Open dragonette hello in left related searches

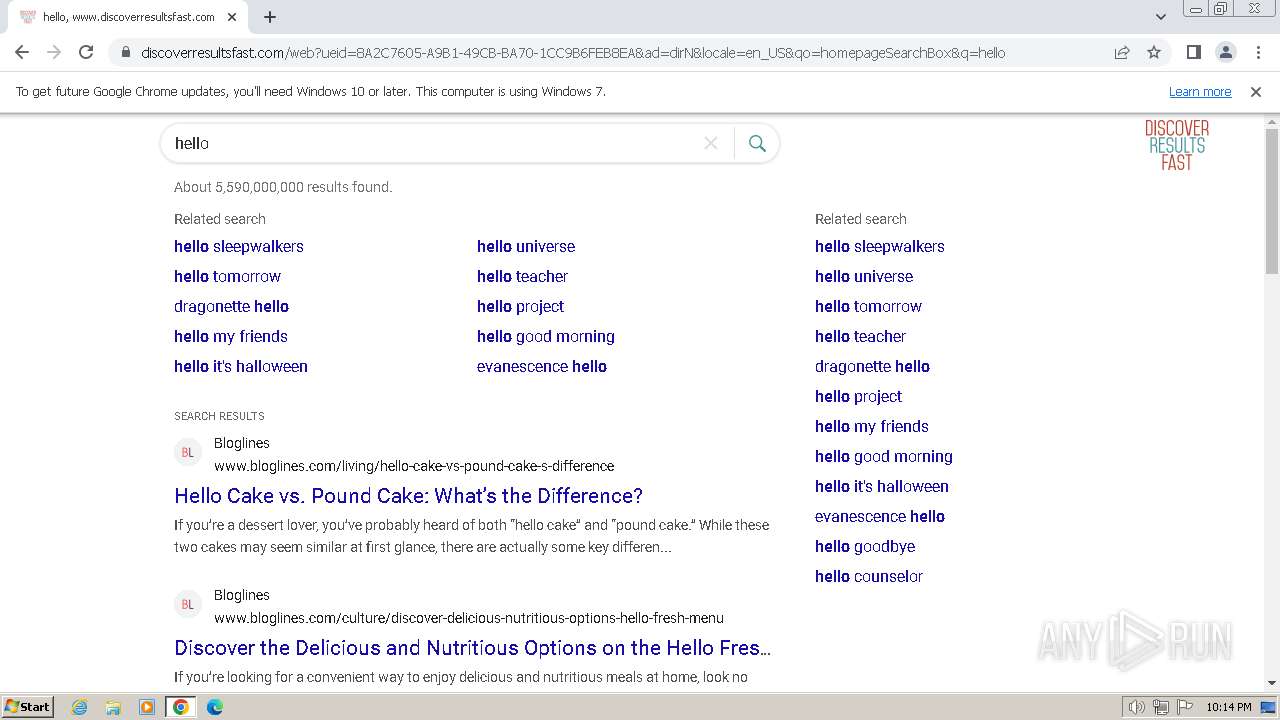tap(231, 306)
